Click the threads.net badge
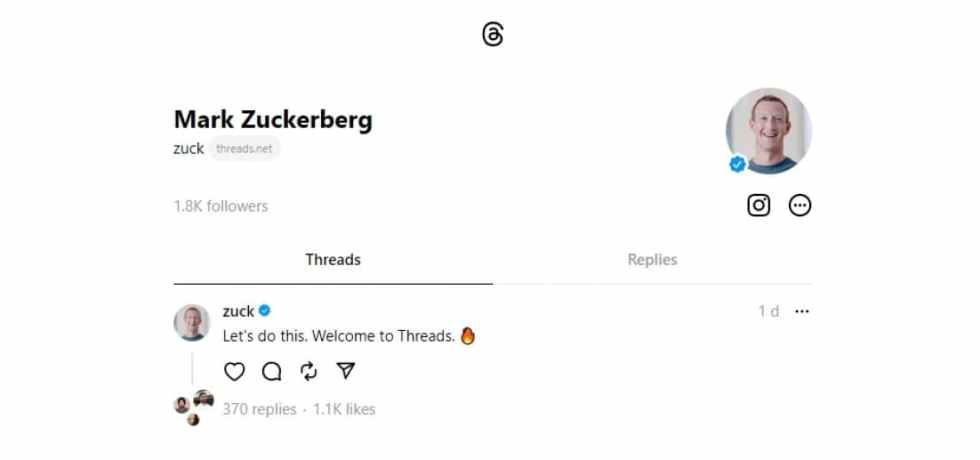Image resolution: width=980 pixels, height=460 pixels. pos(244,149)
